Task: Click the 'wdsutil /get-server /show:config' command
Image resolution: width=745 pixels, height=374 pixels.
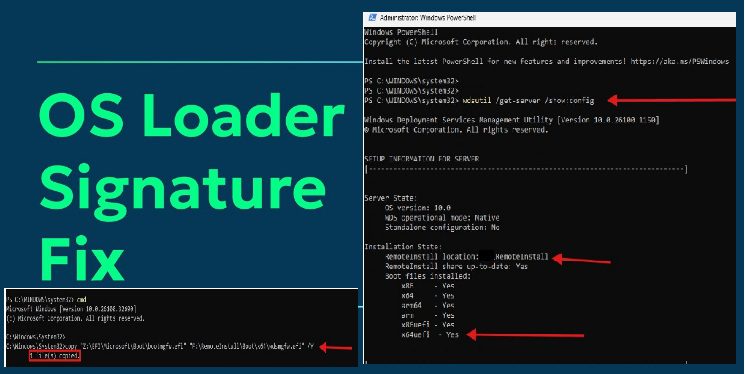Action: (527, 101)
